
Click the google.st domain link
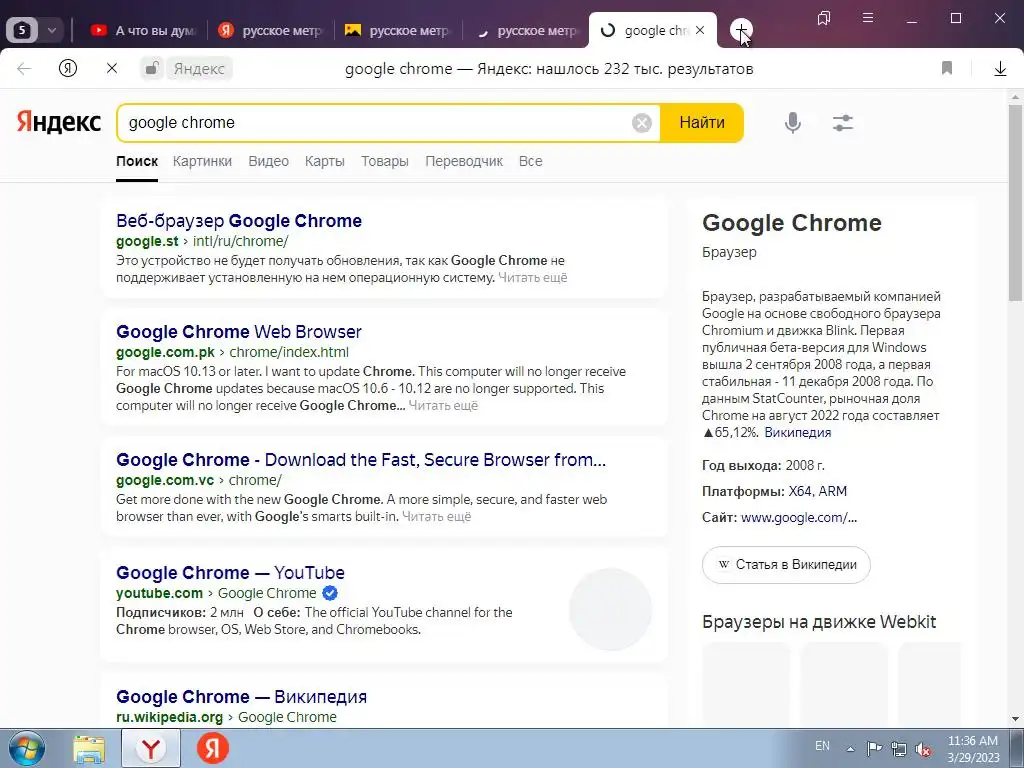point(147,241)
